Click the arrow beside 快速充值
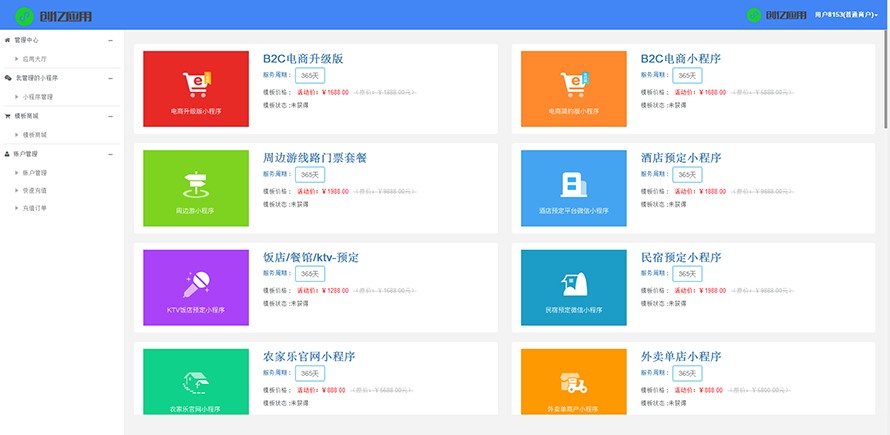This screenshot has height=435, width=890. tap(16, 191)
